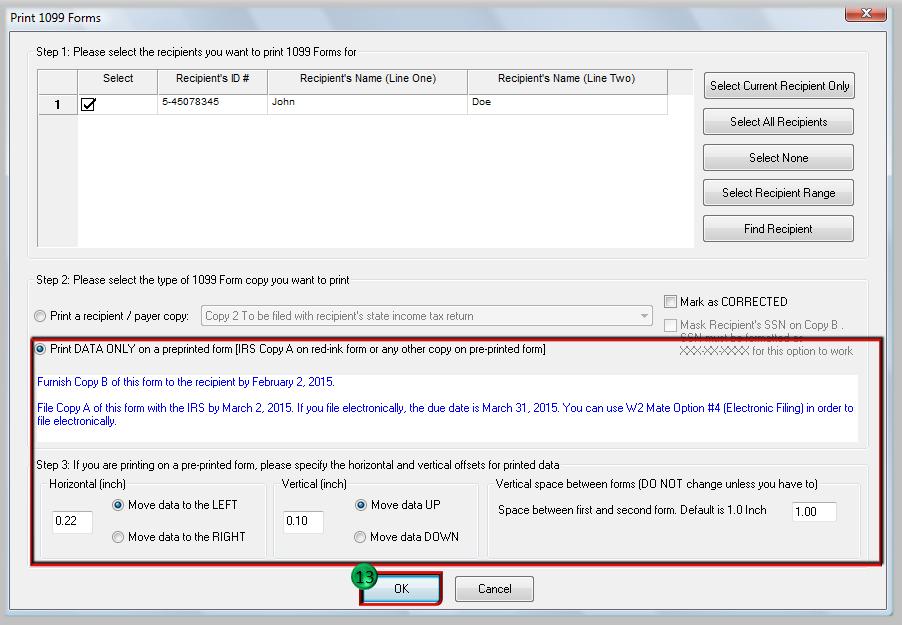Open the form copy type dropdown
The width and height of the screenshot is (902, 625).
pyautogui.click(x=427, y=316)
